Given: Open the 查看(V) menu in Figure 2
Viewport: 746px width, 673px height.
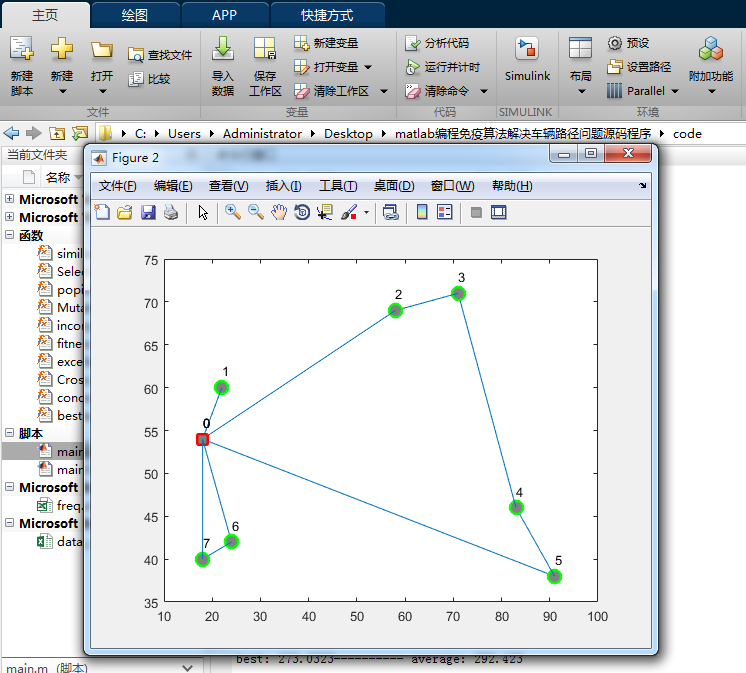Looking at the screenshot, I should tap(228, 186).
